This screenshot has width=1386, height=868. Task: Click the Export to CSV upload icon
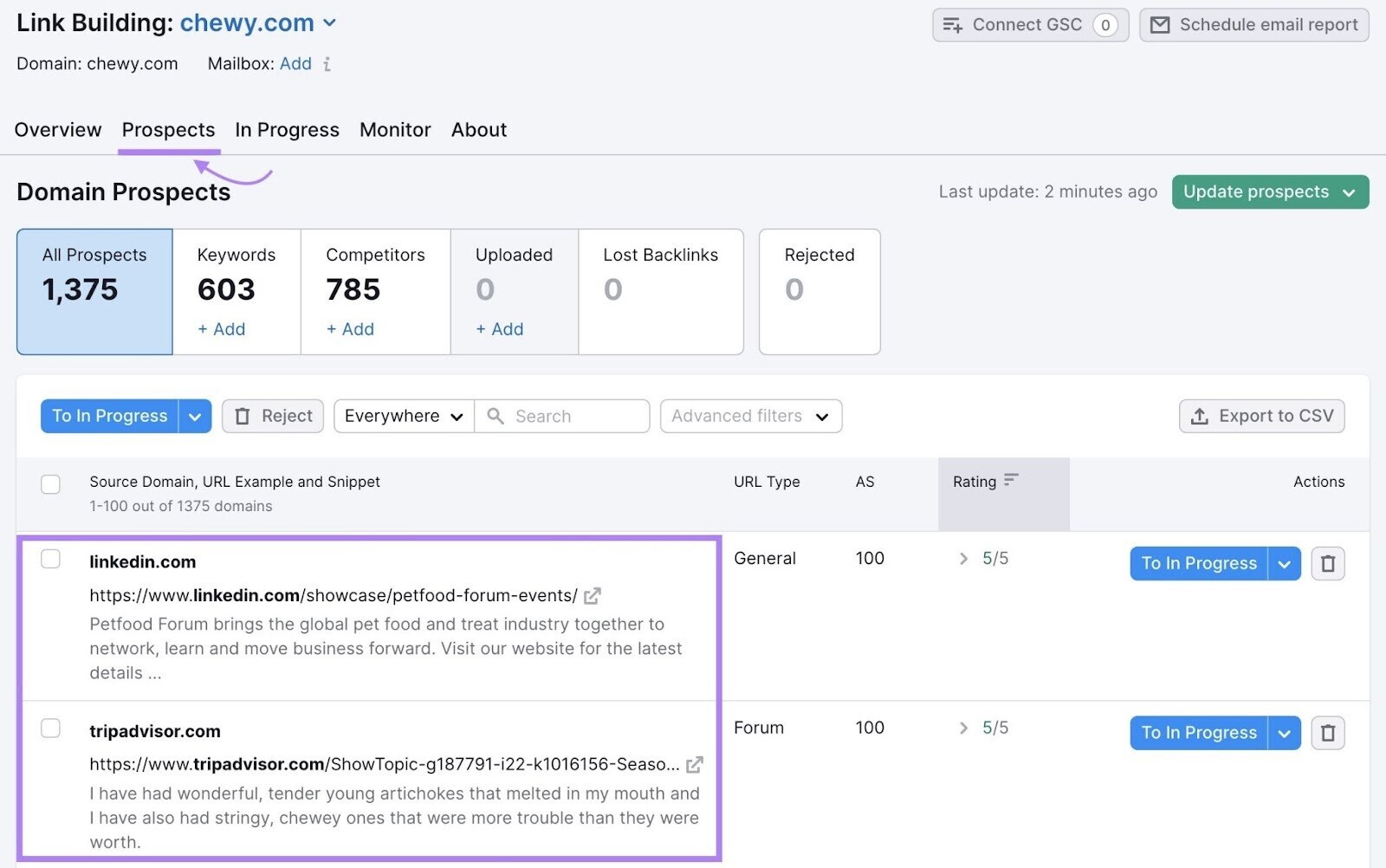(1200, 416)
